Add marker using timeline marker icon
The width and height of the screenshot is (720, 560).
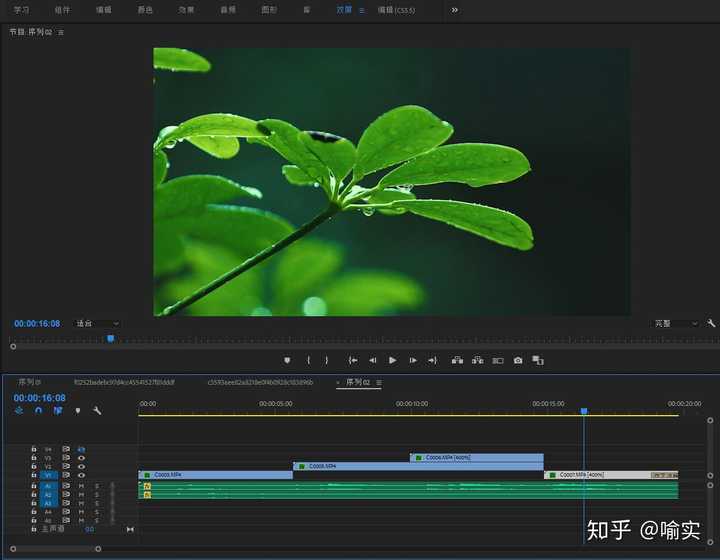[x=78, y=410]
